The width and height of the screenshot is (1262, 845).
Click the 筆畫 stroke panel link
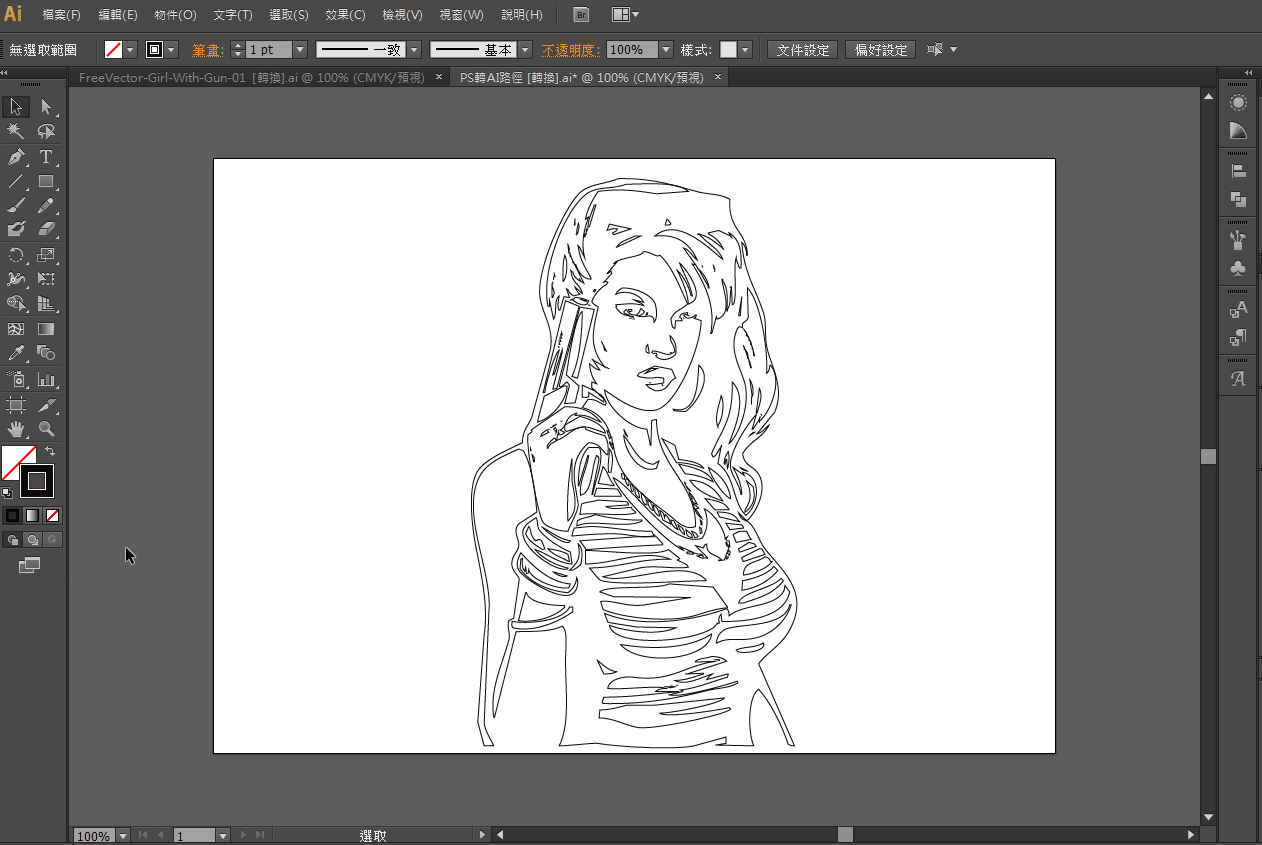[208, 49]
